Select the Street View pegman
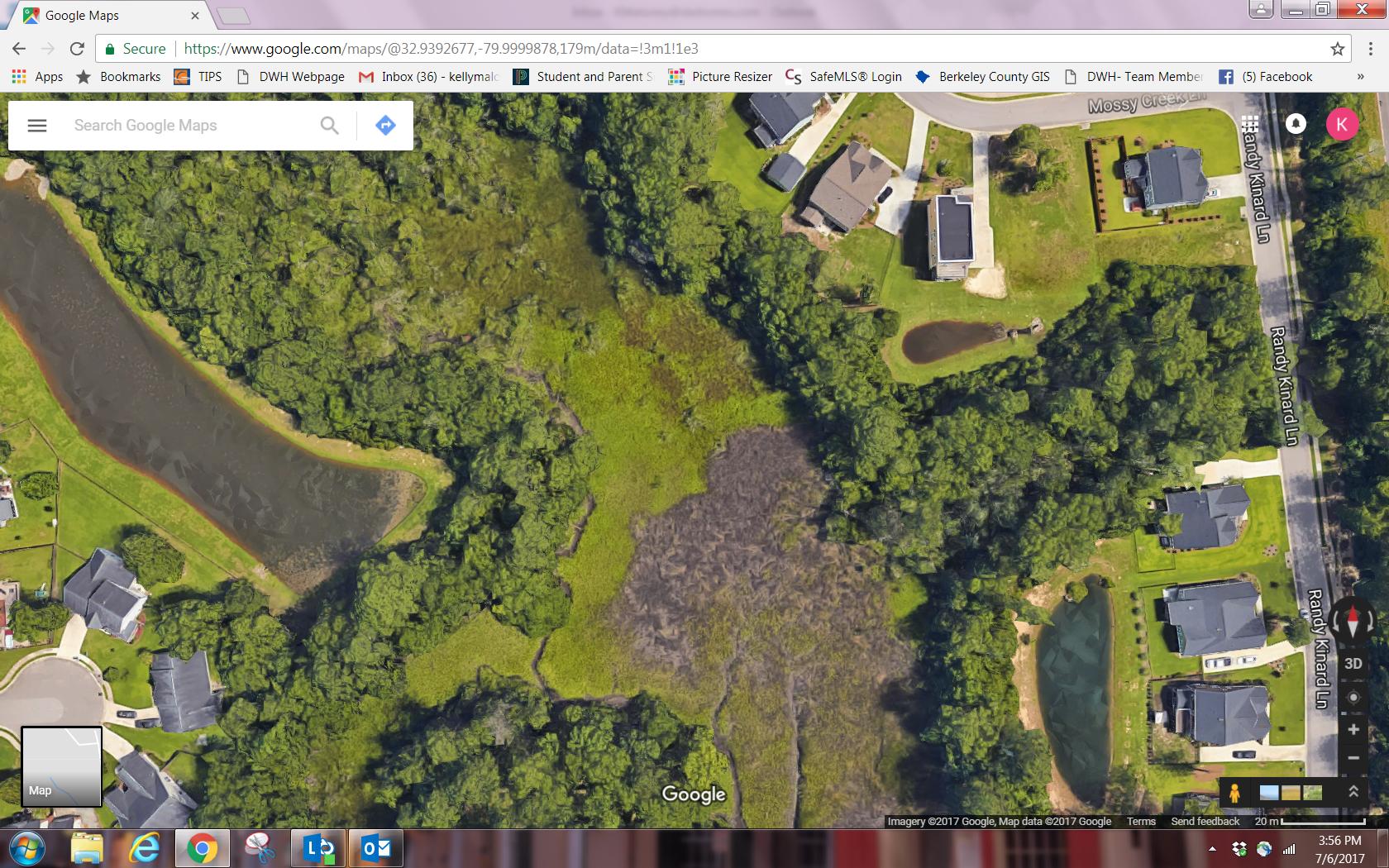1389x868 pixels. tap(1234, 793)
